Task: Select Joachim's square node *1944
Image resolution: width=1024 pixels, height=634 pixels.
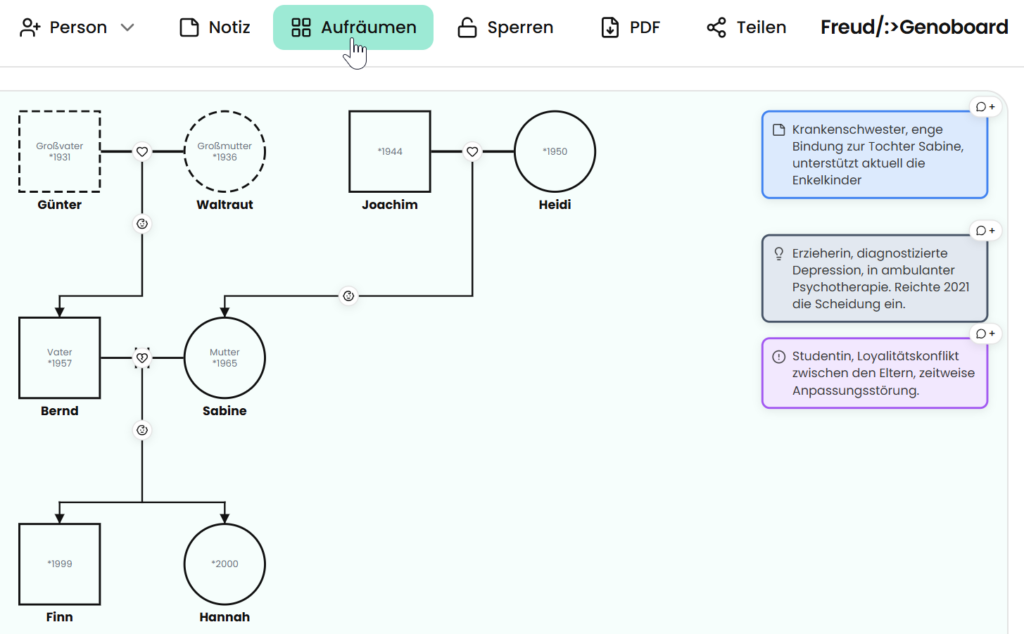Action: point(390,151)
